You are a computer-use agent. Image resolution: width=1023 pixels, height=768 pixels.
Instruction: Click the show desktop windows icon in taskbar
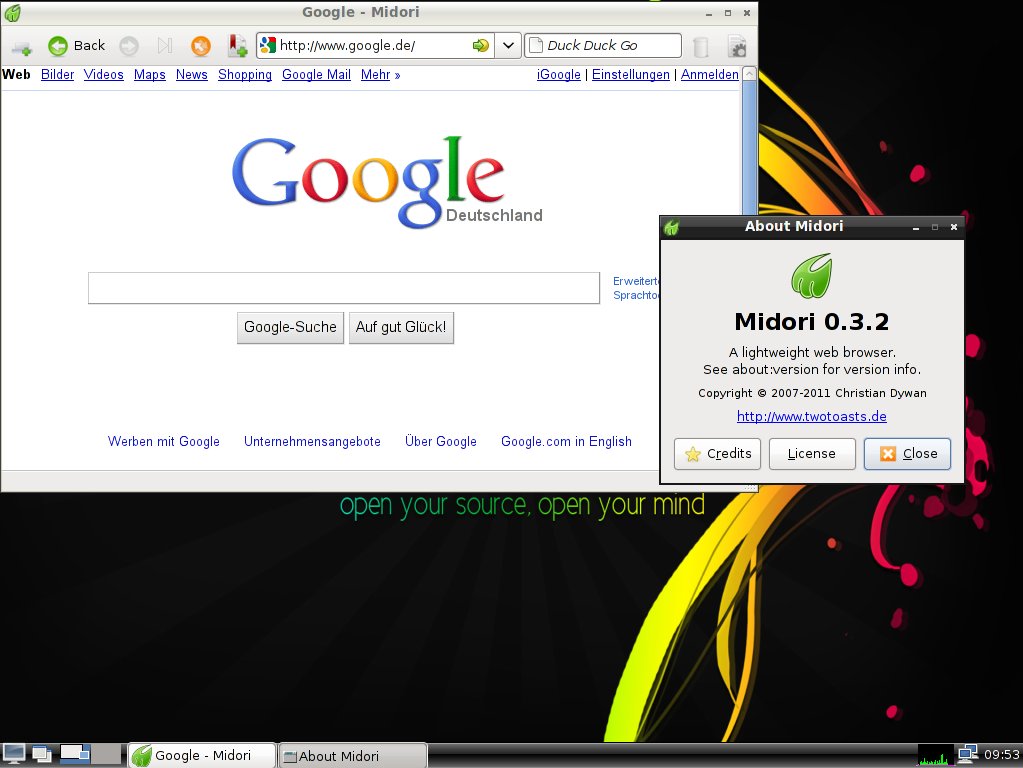(x=42, y=754)
